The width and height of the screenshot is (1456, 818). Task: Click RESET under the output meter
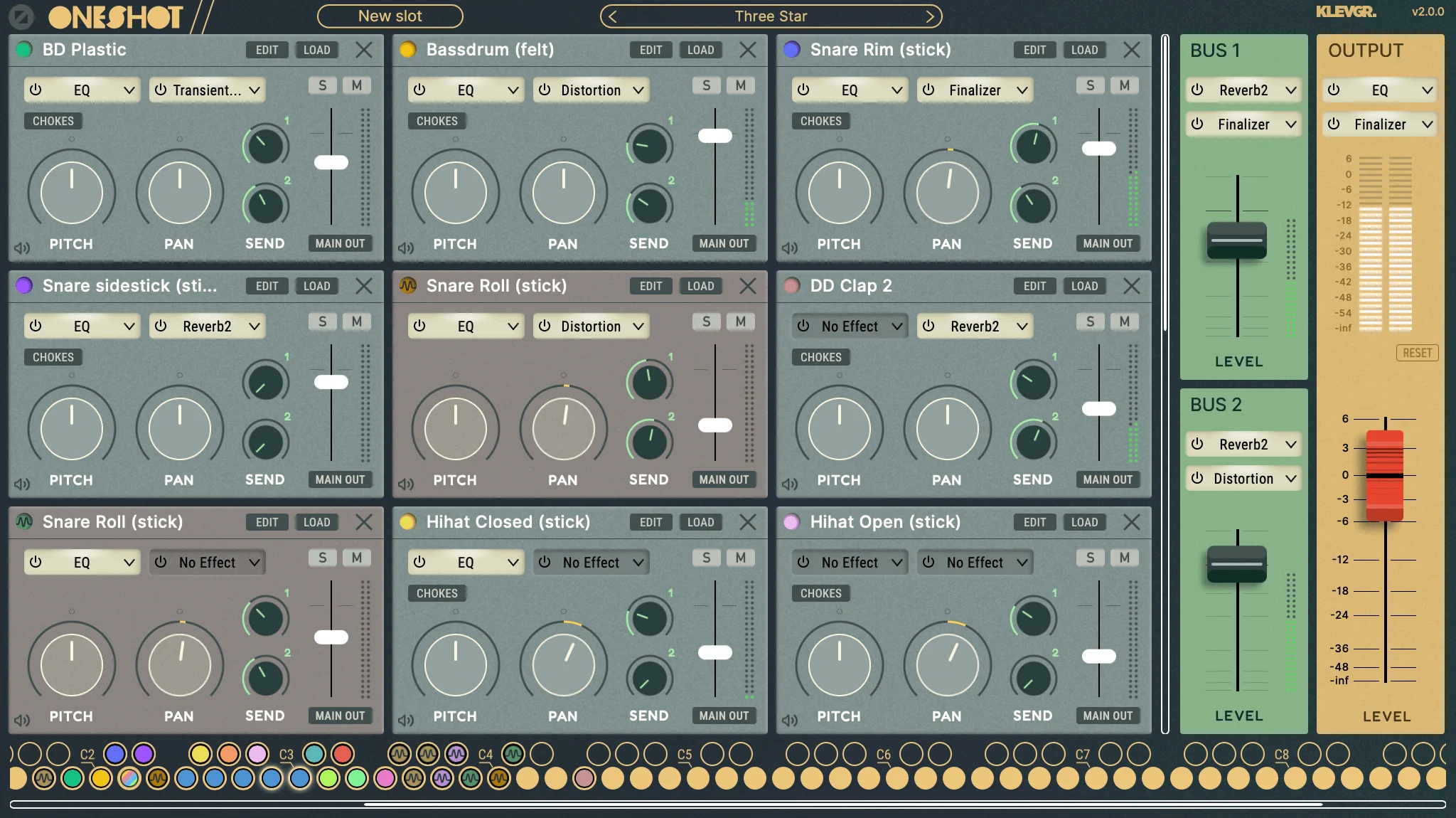[x=1417, y=353]
